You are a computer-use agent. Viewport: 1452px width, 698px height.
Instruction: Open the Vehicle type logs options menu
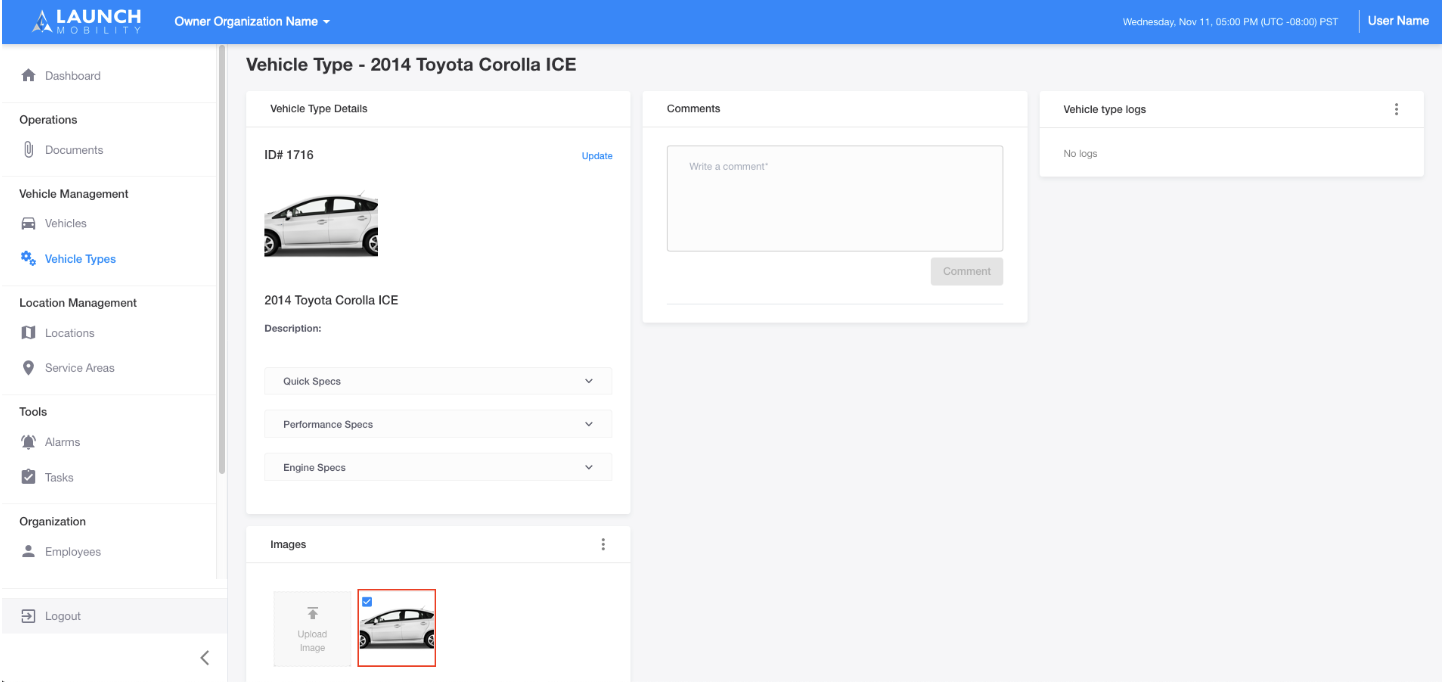click(x=1396, y=109)
